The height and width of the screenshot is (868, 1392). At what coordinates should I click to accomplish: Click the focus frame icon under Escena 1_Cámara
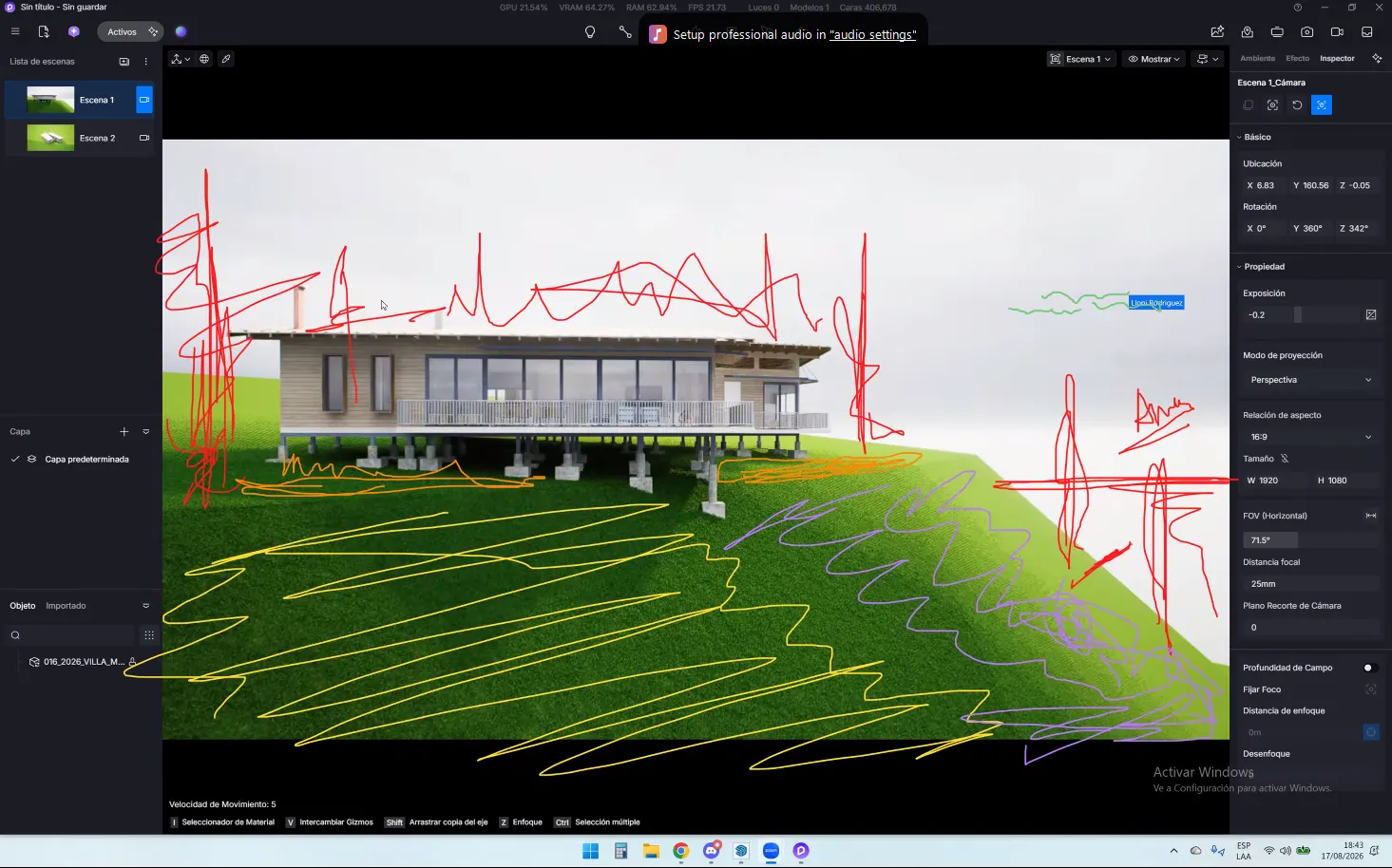(x=1272, y=105)
